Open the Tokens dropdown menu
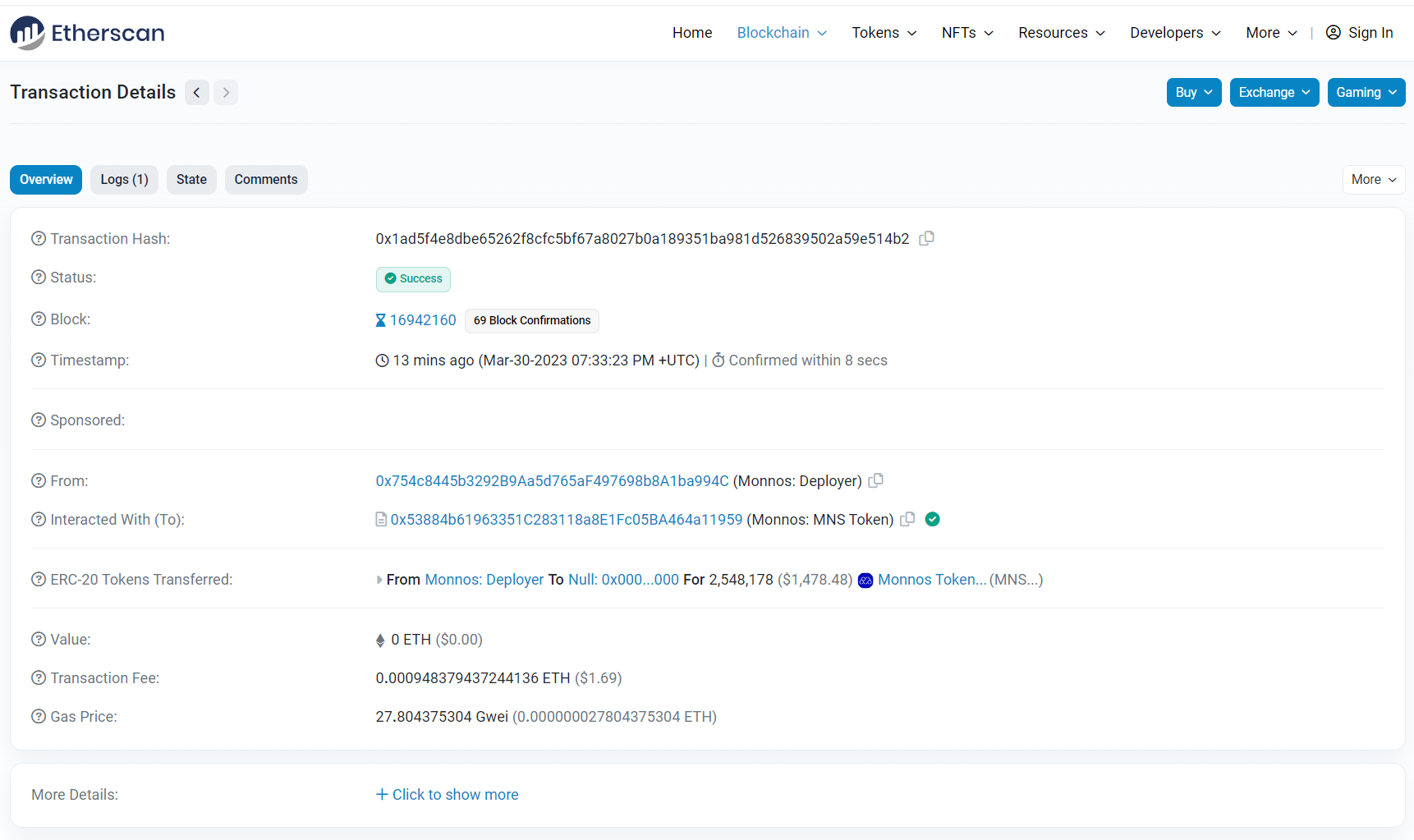 click(884, 33)
